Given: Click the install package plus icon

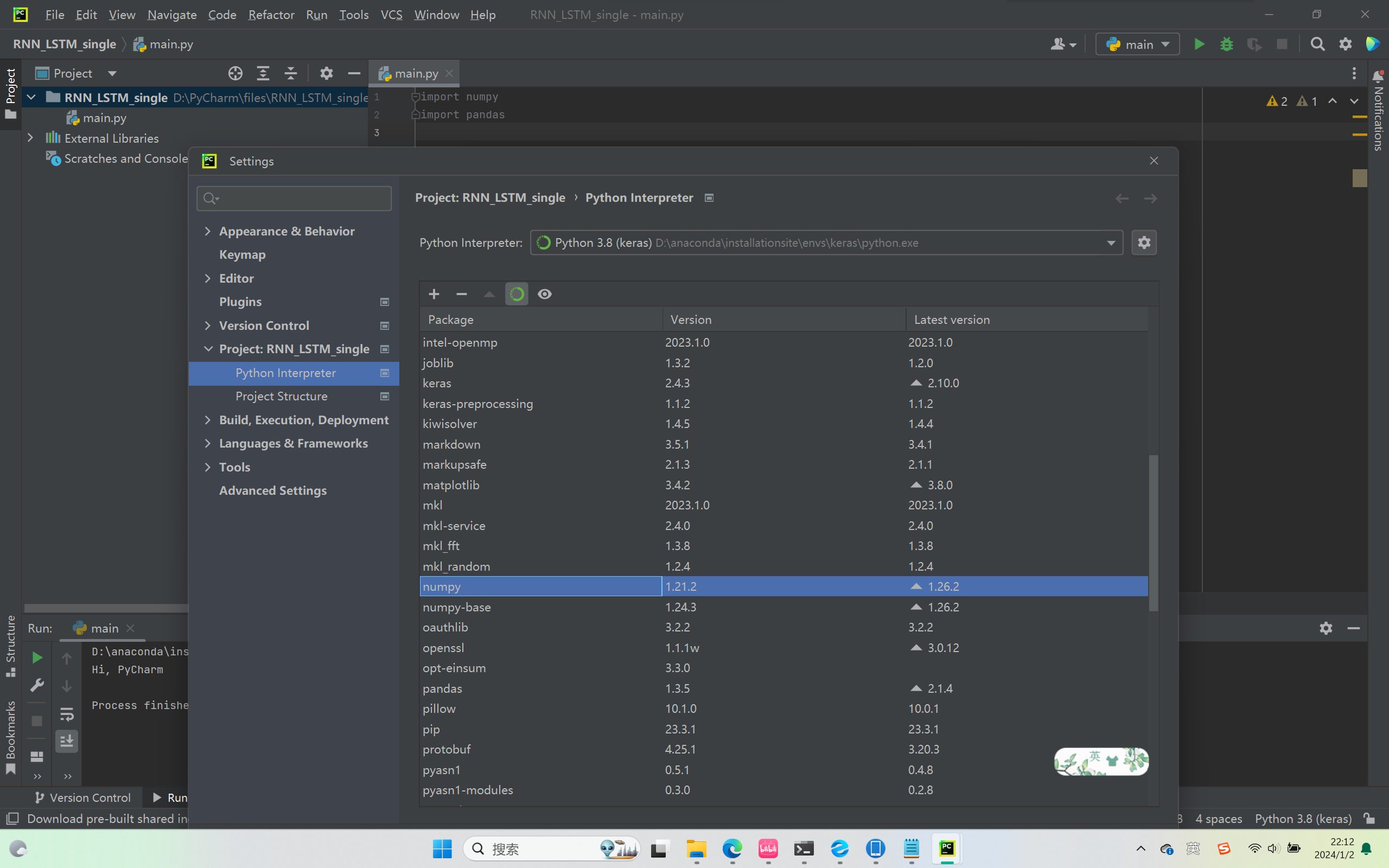Looking at the screenshot, I should [434, 294].
